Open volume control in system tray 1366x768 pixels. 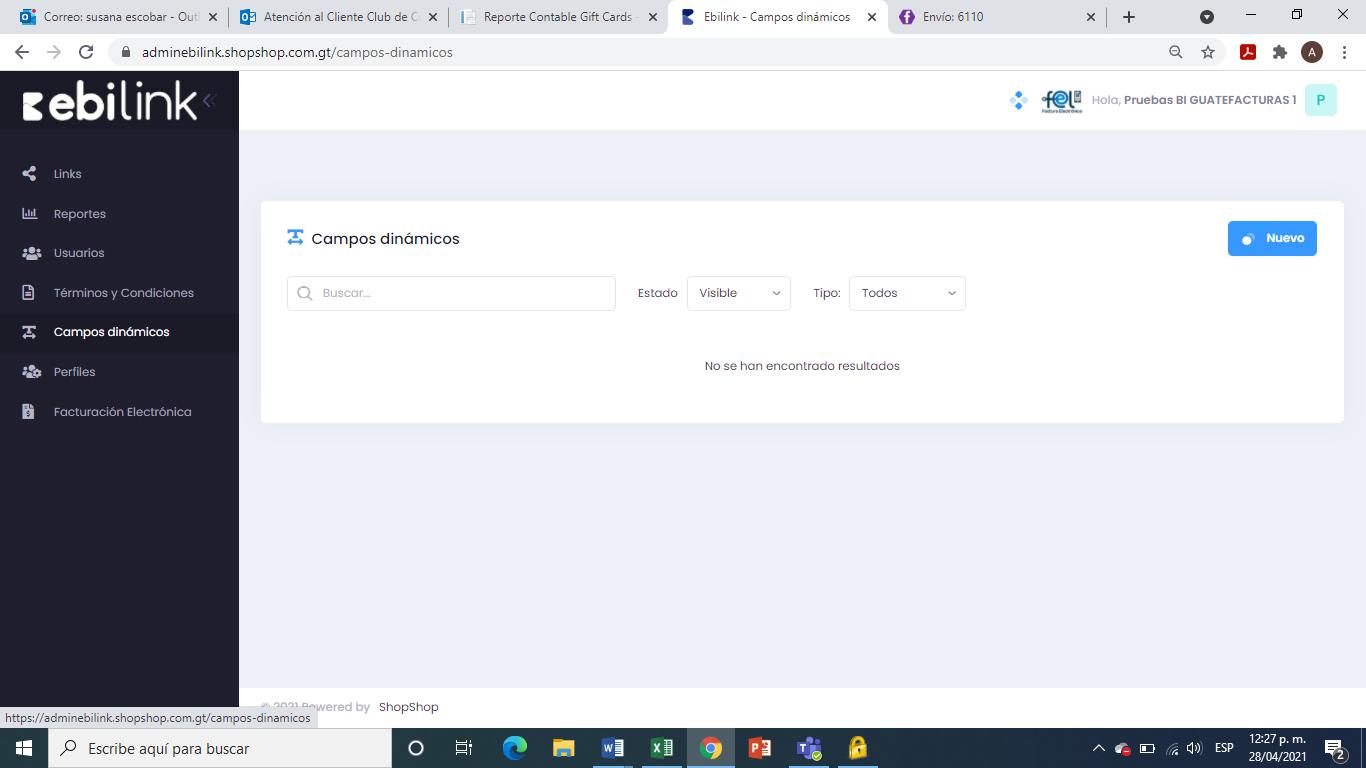1194,748
